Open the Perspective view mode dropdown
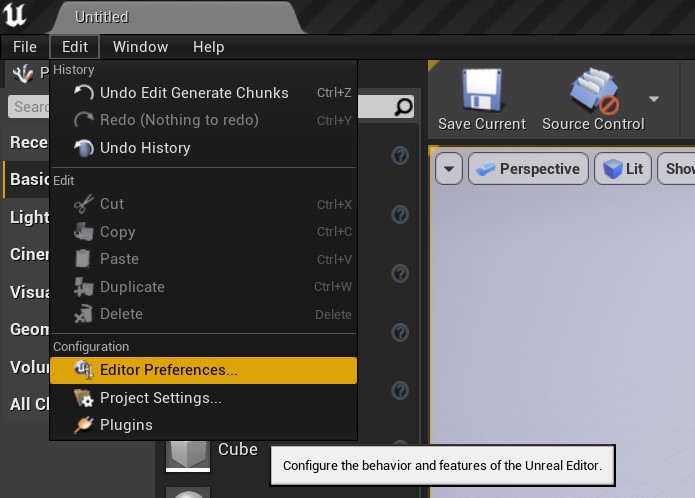Viewport: 695px width, 498px height. 528,168
